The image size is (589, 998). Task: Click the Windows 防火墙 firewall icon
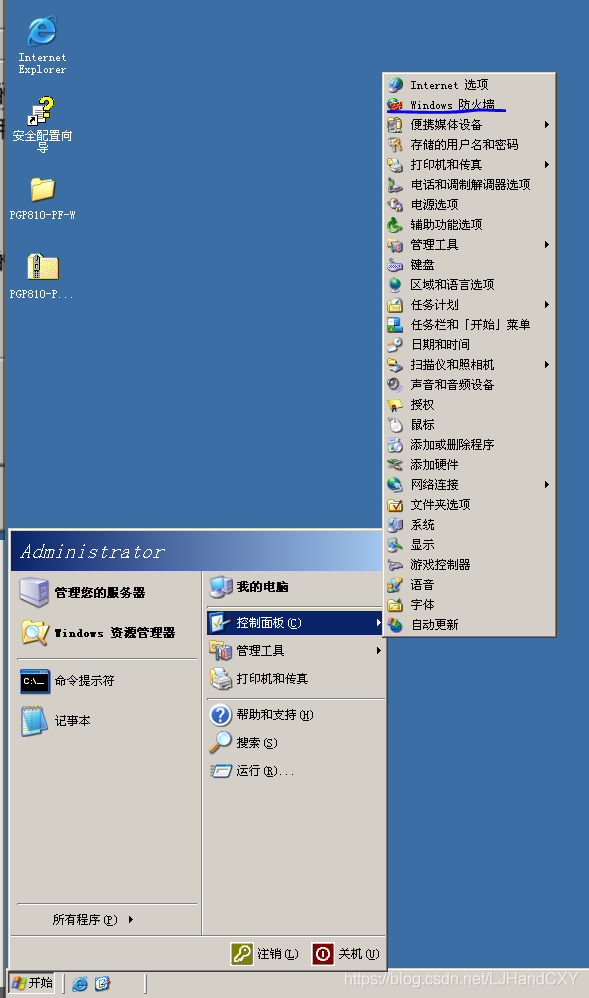coord(395,104)
